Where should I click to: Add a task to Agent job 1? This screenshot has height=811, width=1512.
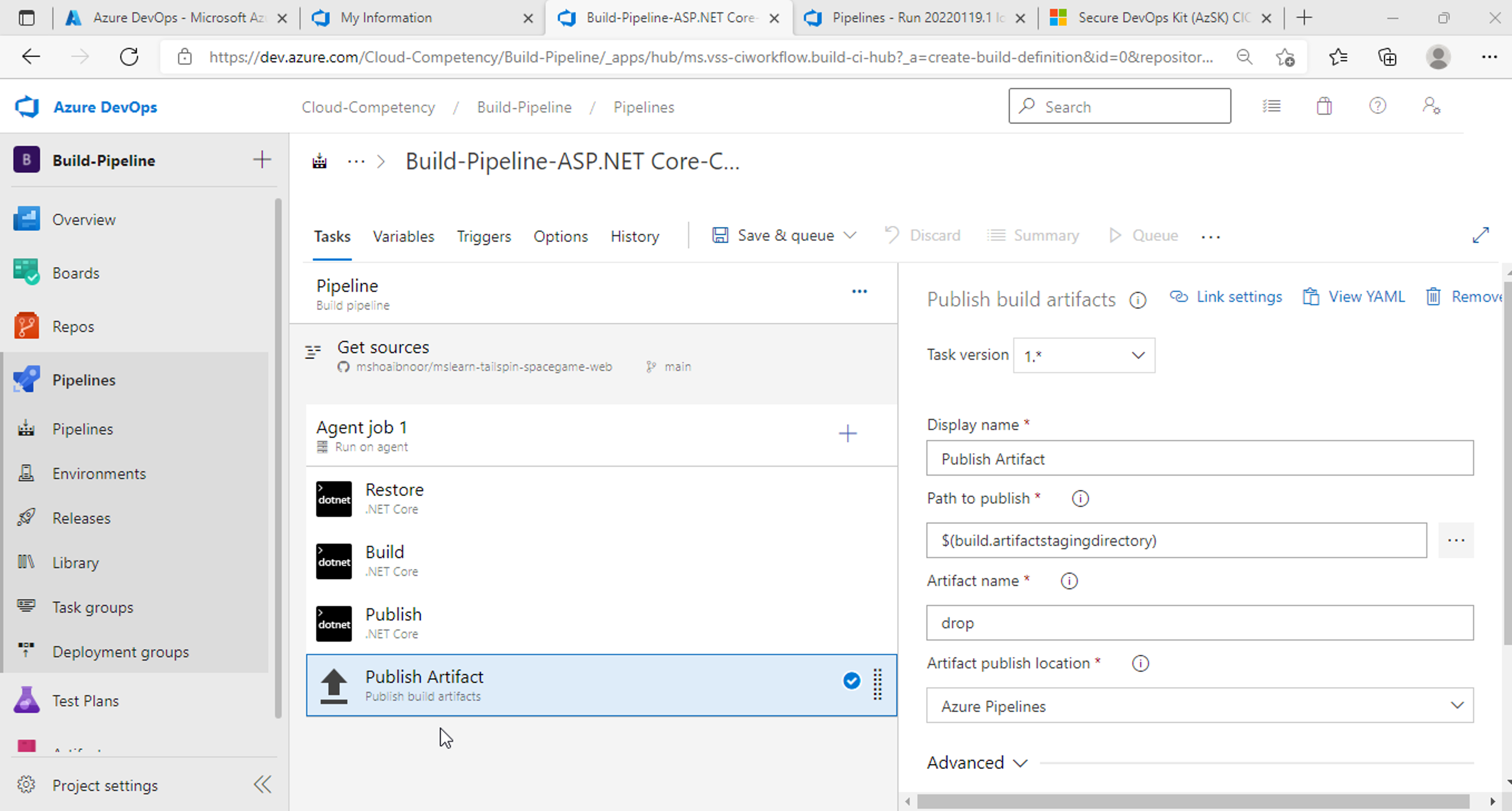point(847,434)
